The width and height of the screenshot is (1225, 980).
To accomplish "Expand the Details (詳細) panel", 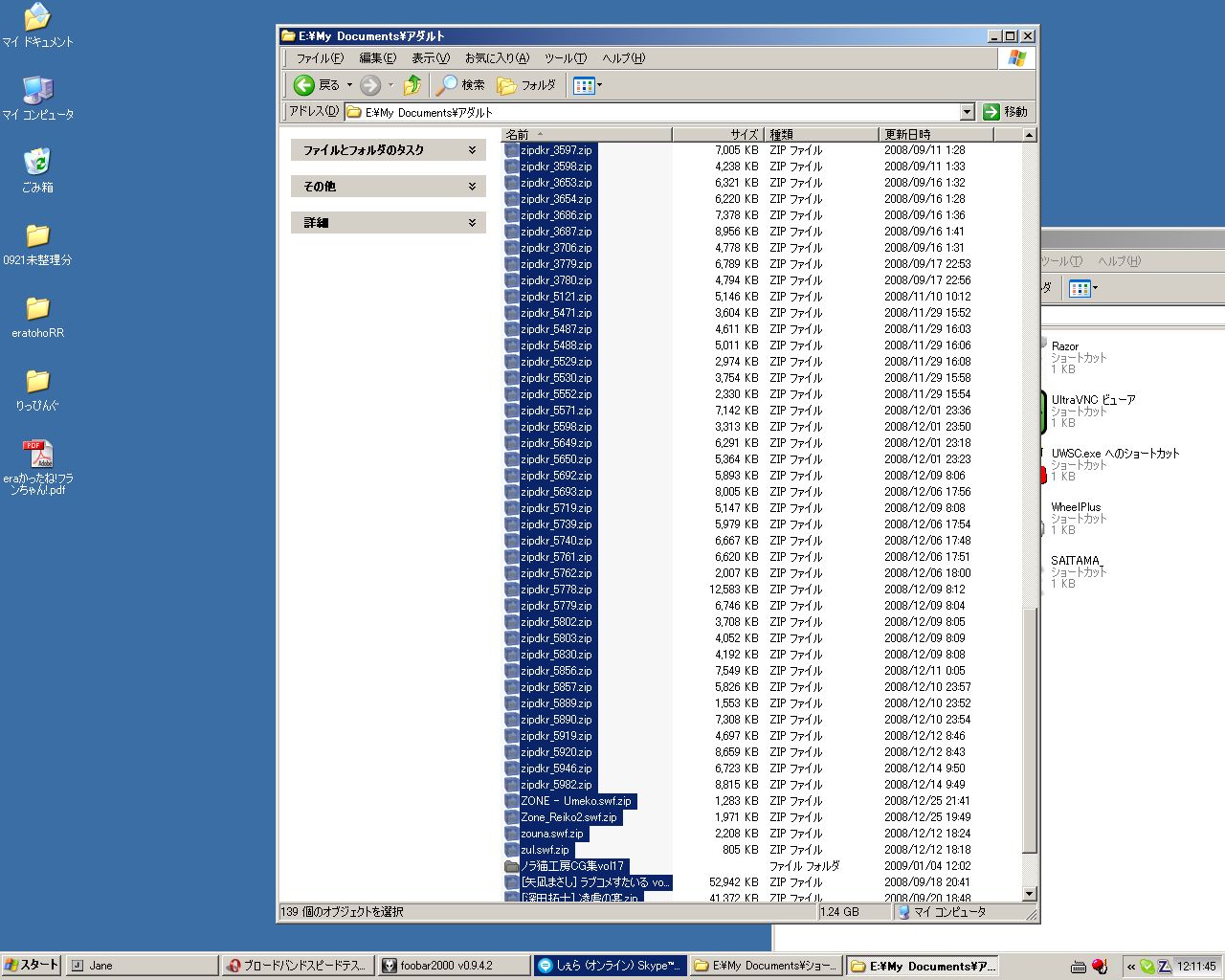I will tap(472, 223).
